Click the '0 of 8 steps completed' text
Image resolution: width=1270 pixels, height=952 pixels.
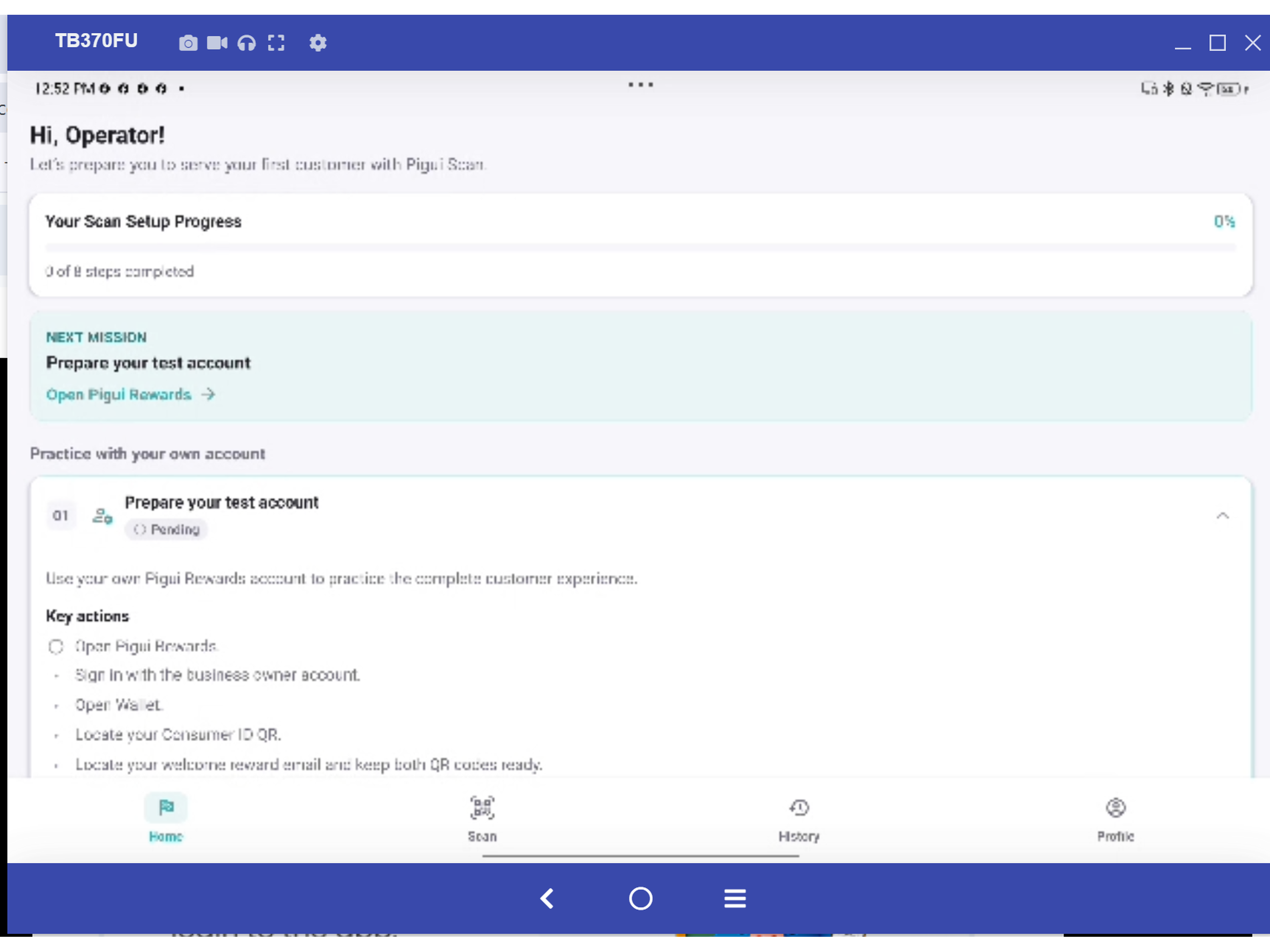point(120,271)
